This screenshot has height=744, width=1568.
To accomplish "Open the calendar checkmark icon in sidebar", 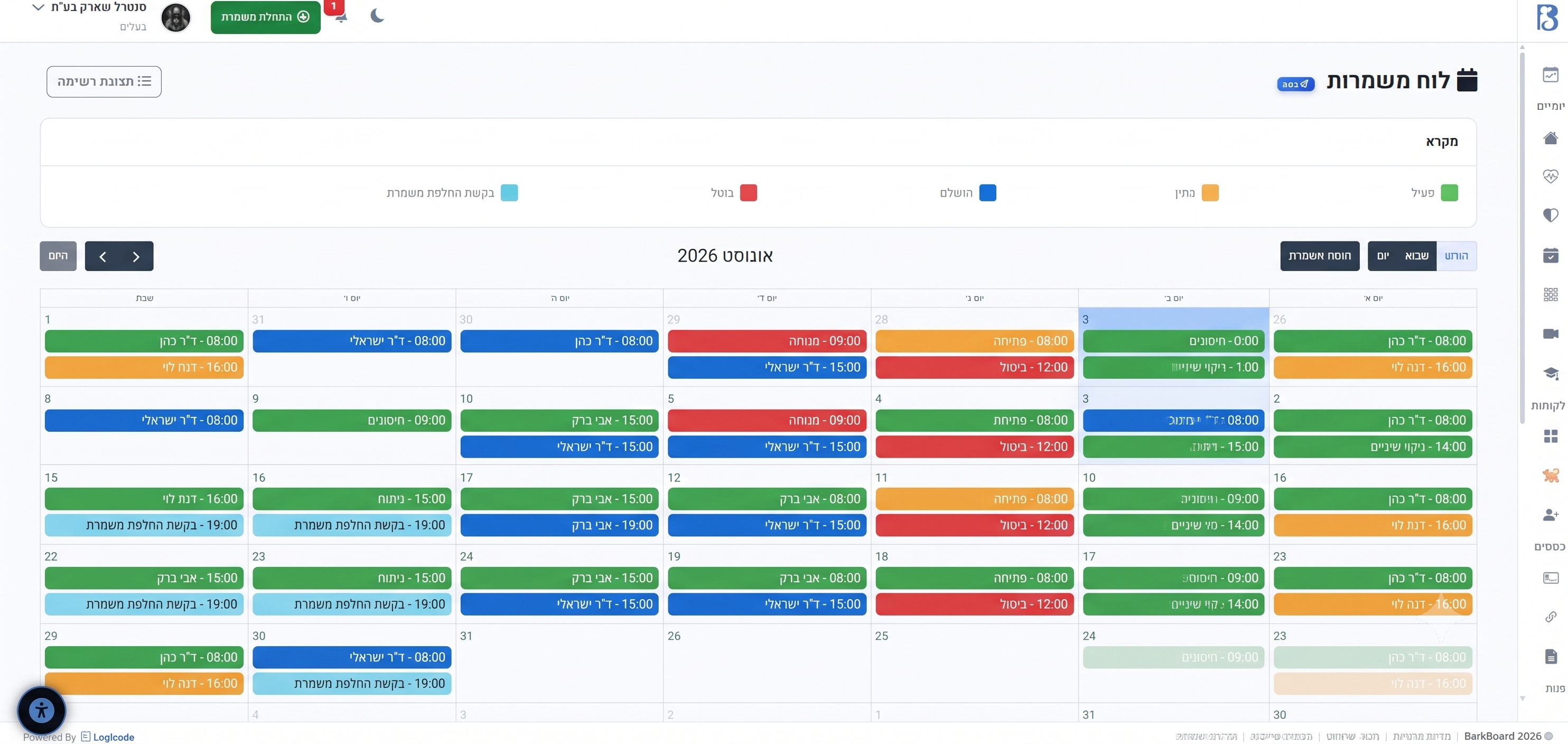I will pos(1551,255).
